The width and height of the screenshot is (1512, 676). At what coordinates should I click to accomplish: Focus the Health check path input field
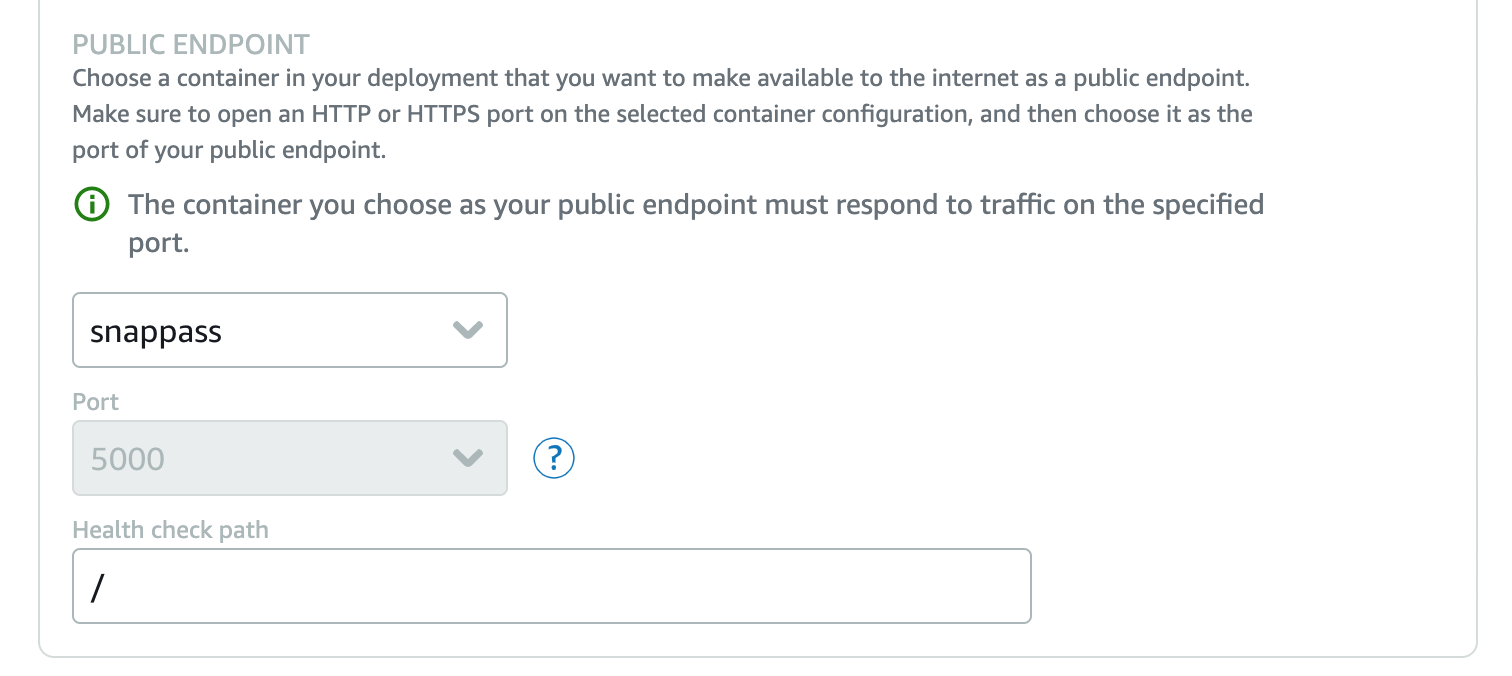pos(552,586)
